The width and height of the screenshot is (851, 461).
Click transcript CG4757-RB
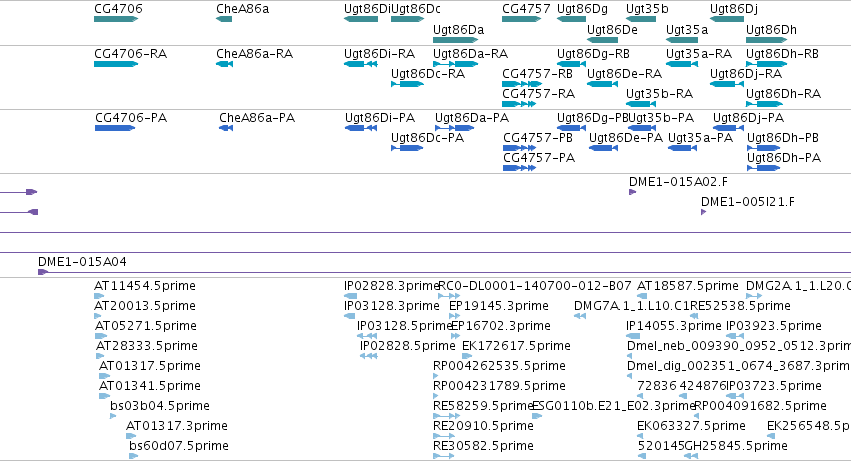pyautogui.click(x=522, y=84)
